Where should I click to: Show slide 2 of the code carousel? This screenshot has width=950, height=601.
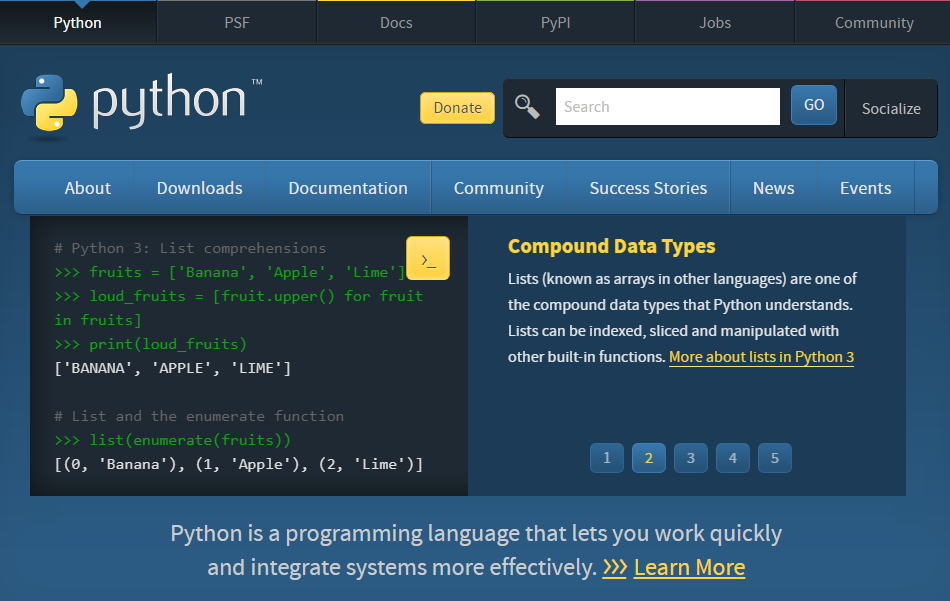tap(648, 458)
